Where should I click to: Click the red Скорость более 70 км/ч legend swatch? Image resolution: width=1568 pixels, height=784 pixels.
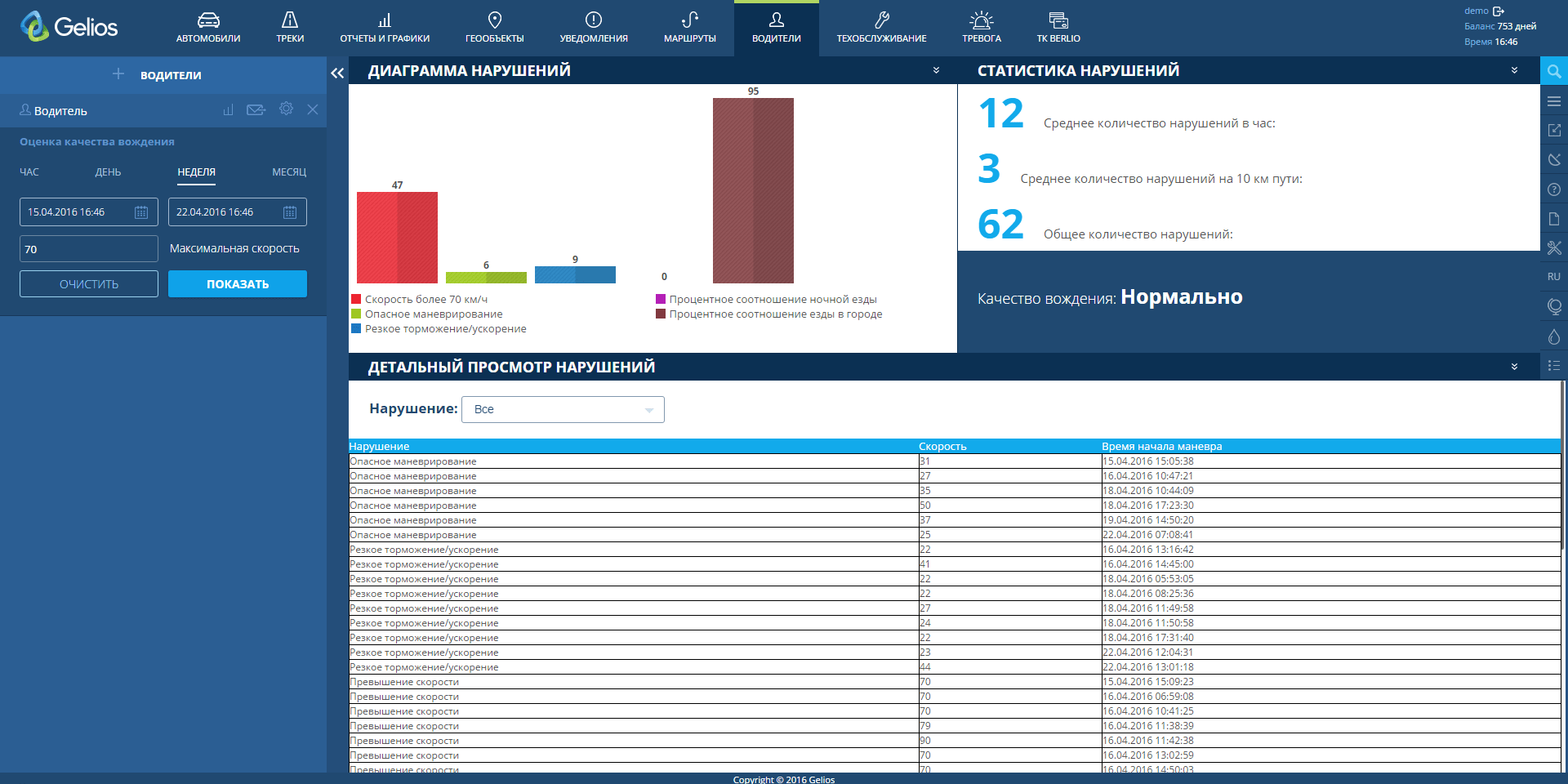click(x=356, y=300)
